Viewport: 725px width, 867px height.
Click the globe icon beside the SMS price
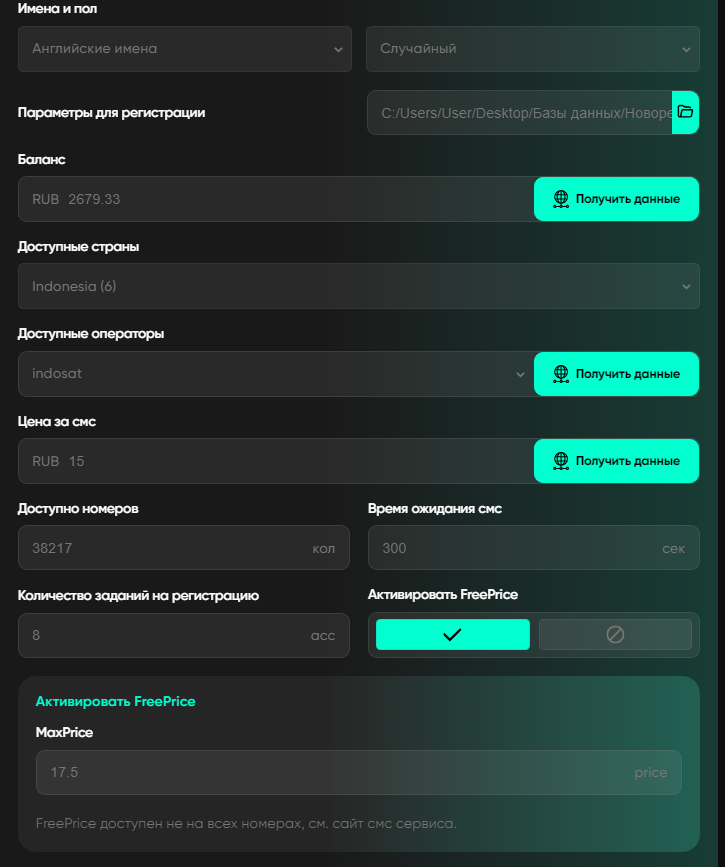pos(561,461)
